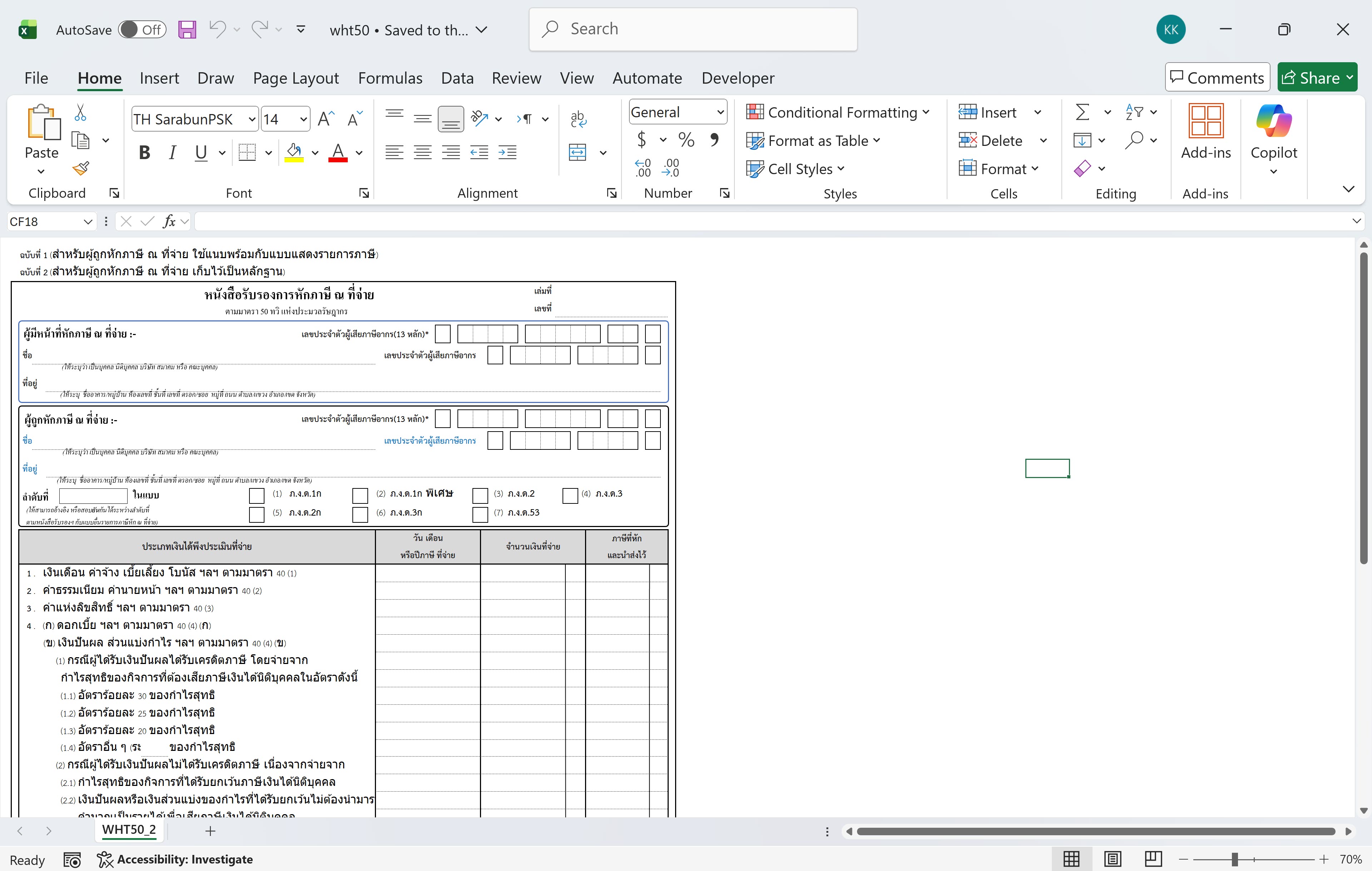This screenshot has width=1372, height=871.
Task: Click the Comments button
Action: (x=1217, y=78)
